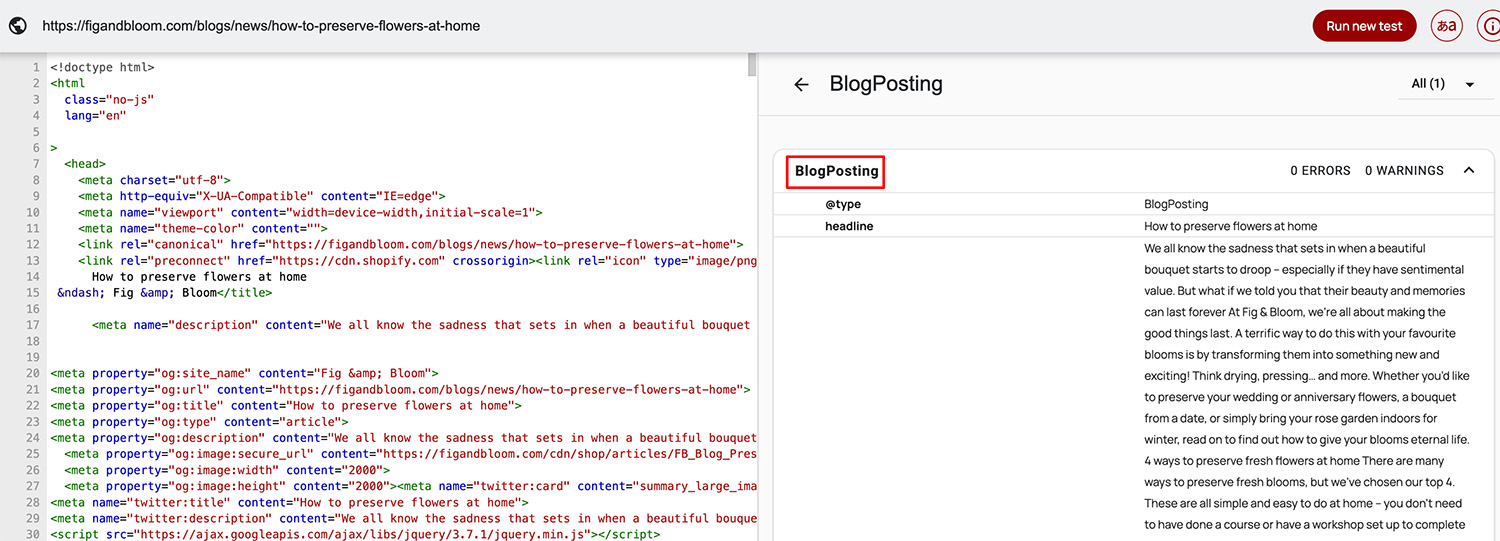This screenshot has height=541, width=1500.
Task: Click the og:image:width code line
Action: 227,469
